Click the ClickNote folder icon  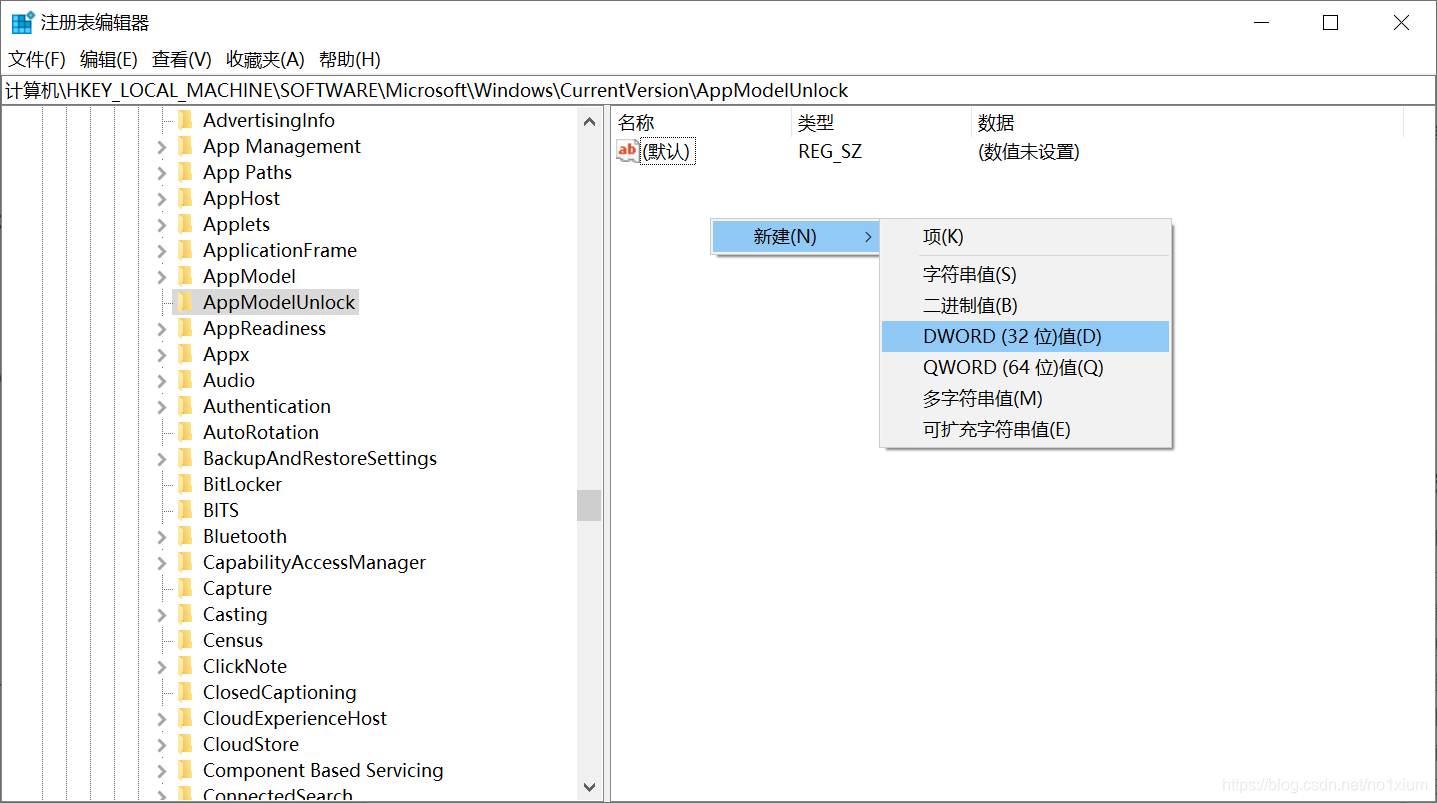[x=185, y=666]
